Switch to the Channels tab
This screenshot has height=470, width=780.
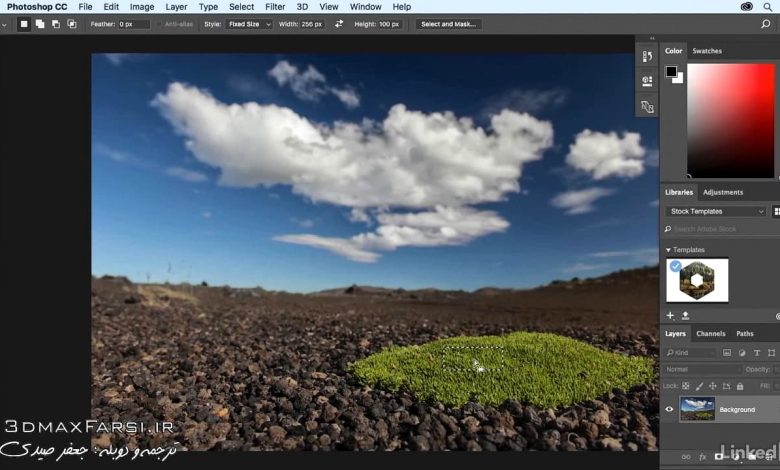710,334
